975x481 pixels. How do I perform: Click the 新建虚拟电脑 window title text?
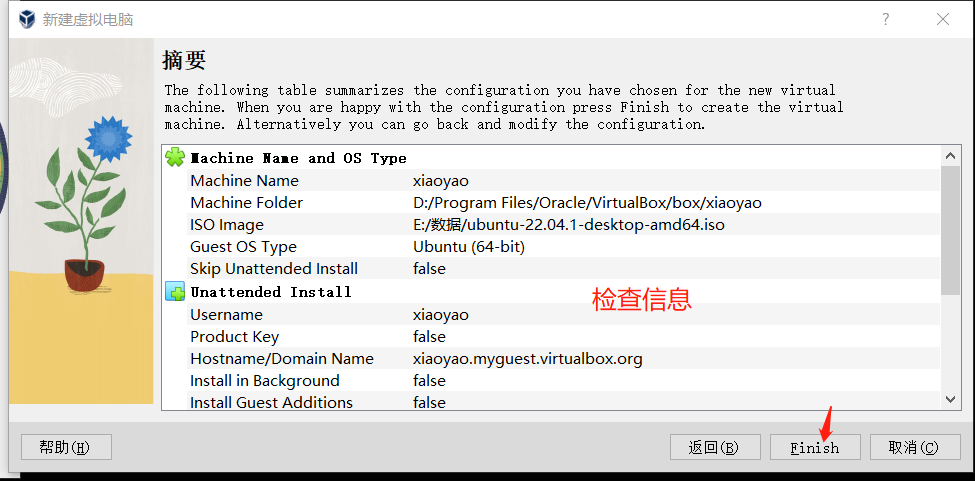[88, 19]
